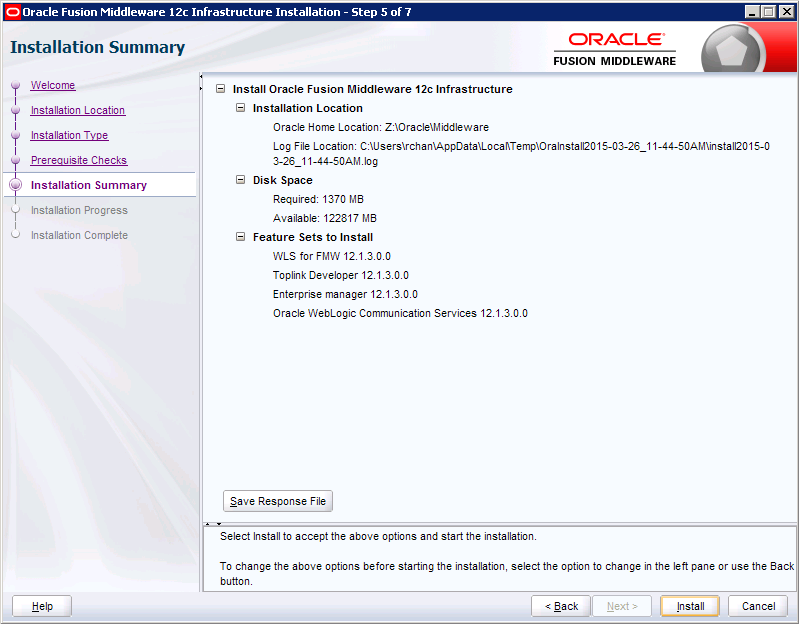Viewport: 799px width, 624px height.
Task: Click the Installation Location step bullet icon
Action: point(16,110)
